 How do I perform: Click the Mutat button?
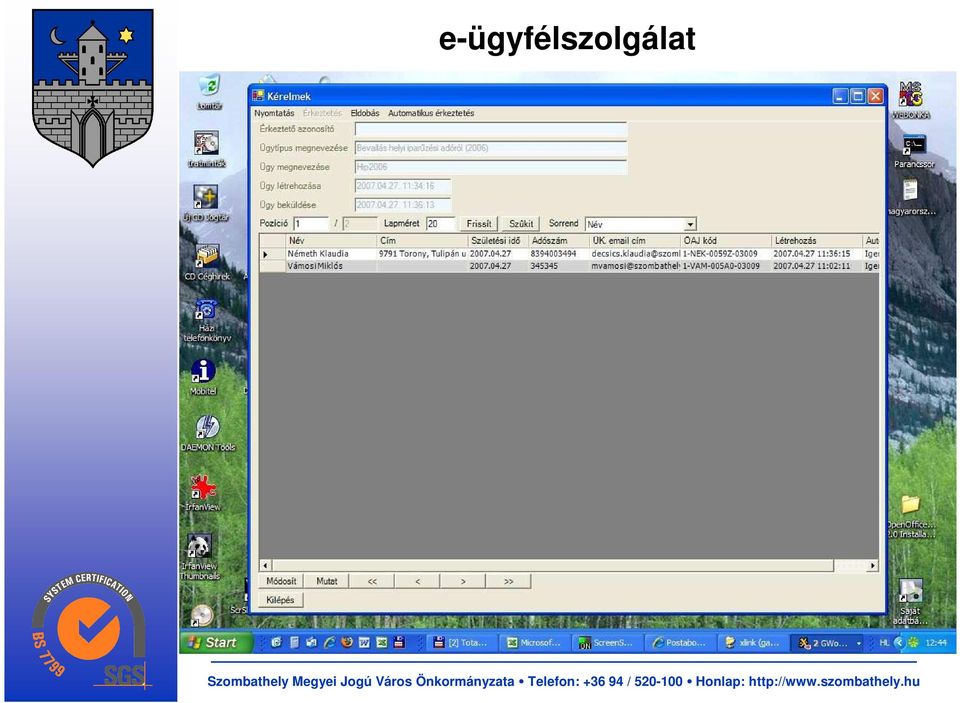(x=326, y=581)
